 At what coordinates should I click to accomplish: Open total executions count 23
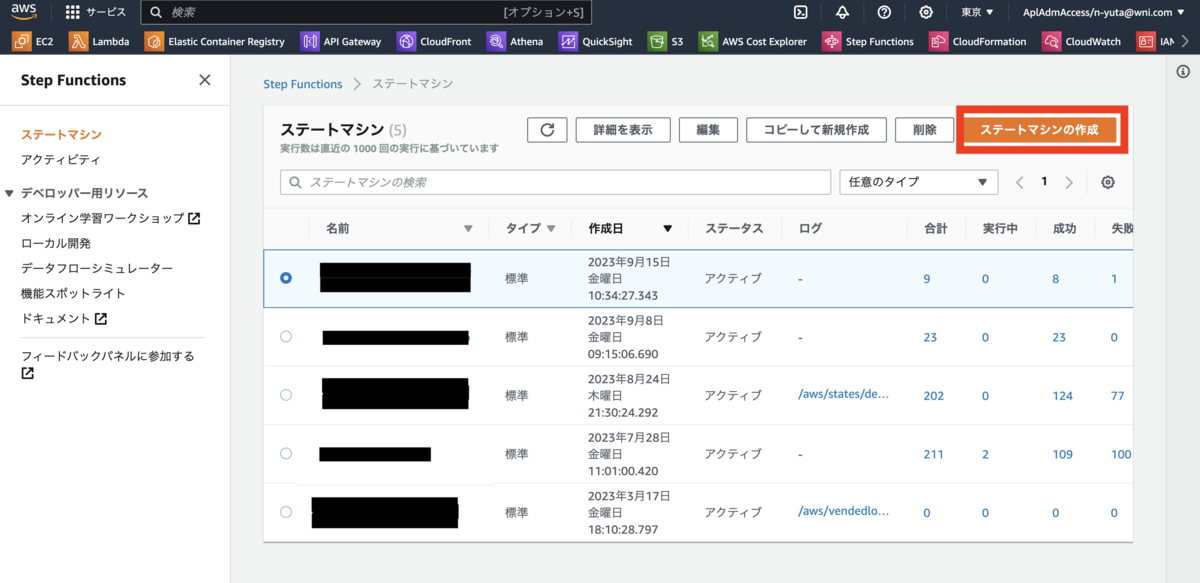point(930,338)
